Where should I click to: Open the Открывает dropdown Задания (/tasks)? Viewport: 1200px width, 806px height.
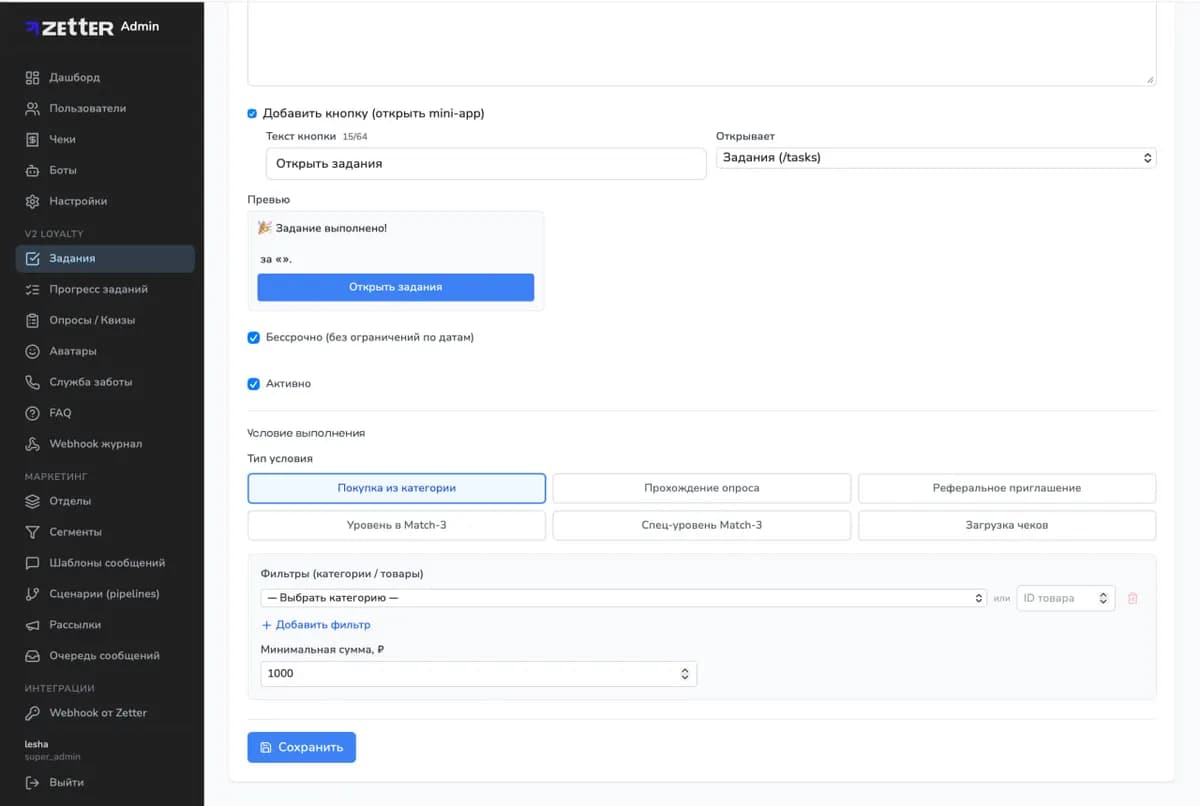tap(936, 158)
